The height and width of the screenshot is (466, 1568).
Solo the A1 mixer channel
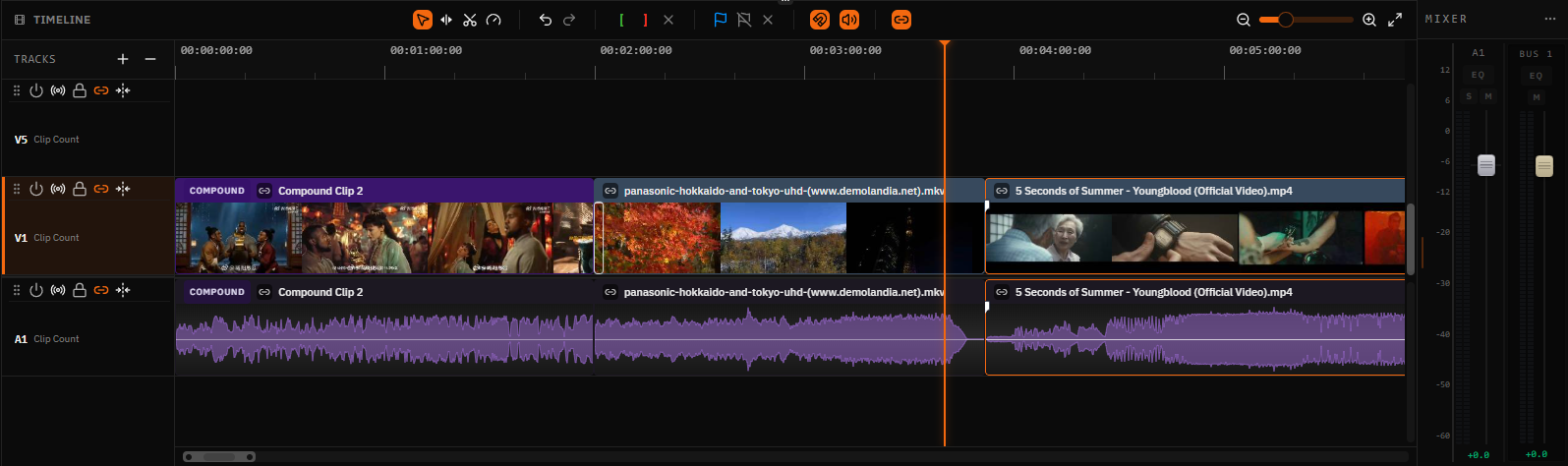point(1469,96)
